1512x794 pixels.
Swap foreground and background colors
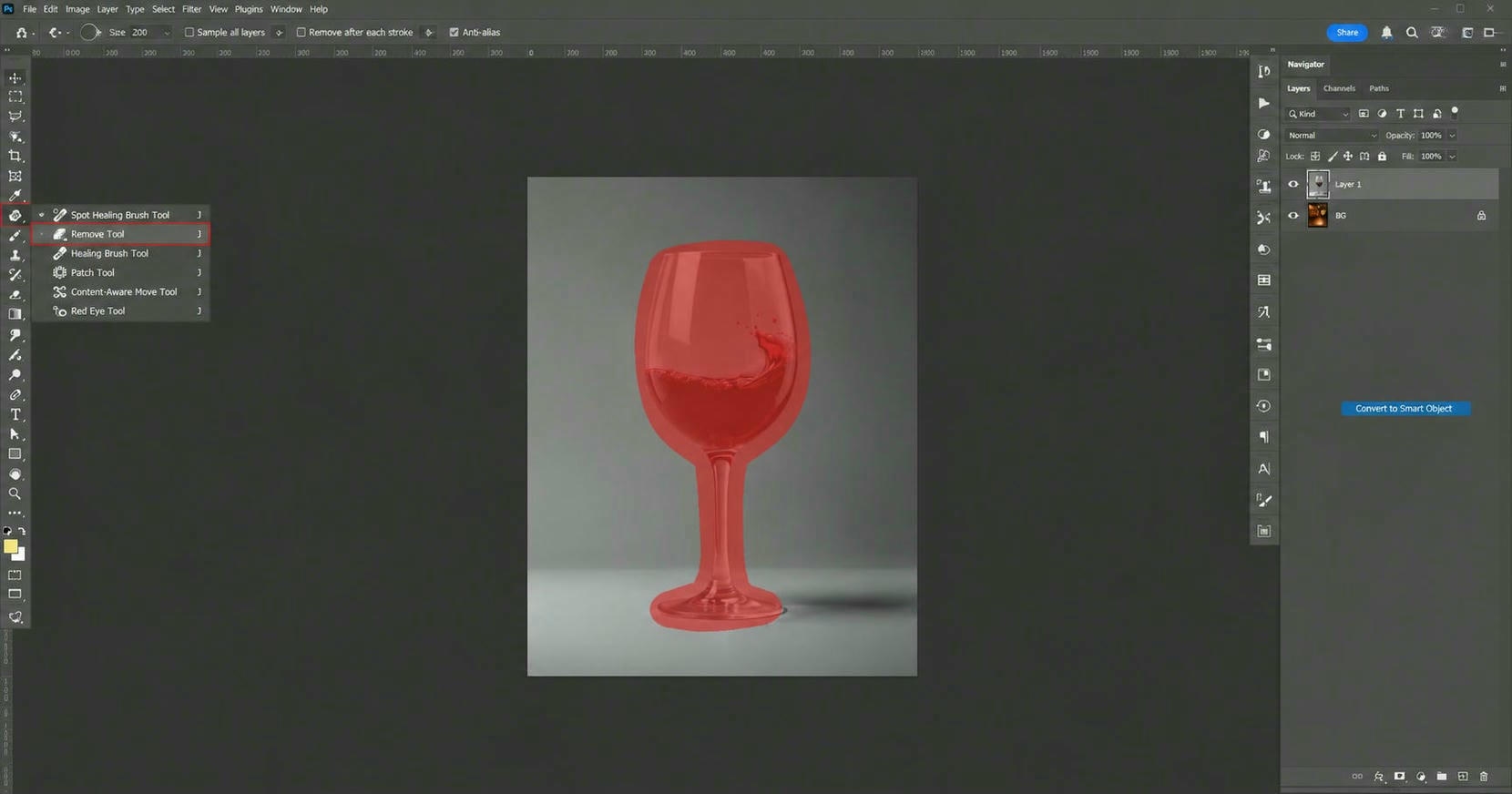pos(22,531)
